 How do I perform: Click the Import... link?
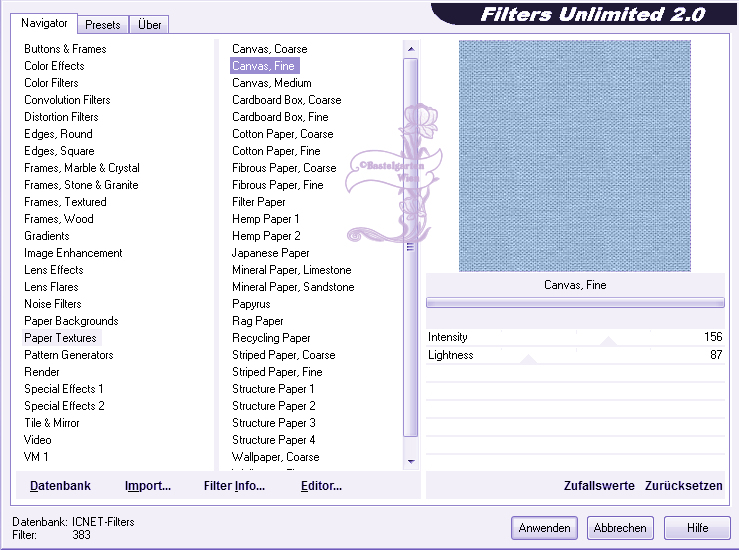click(148, 486)
